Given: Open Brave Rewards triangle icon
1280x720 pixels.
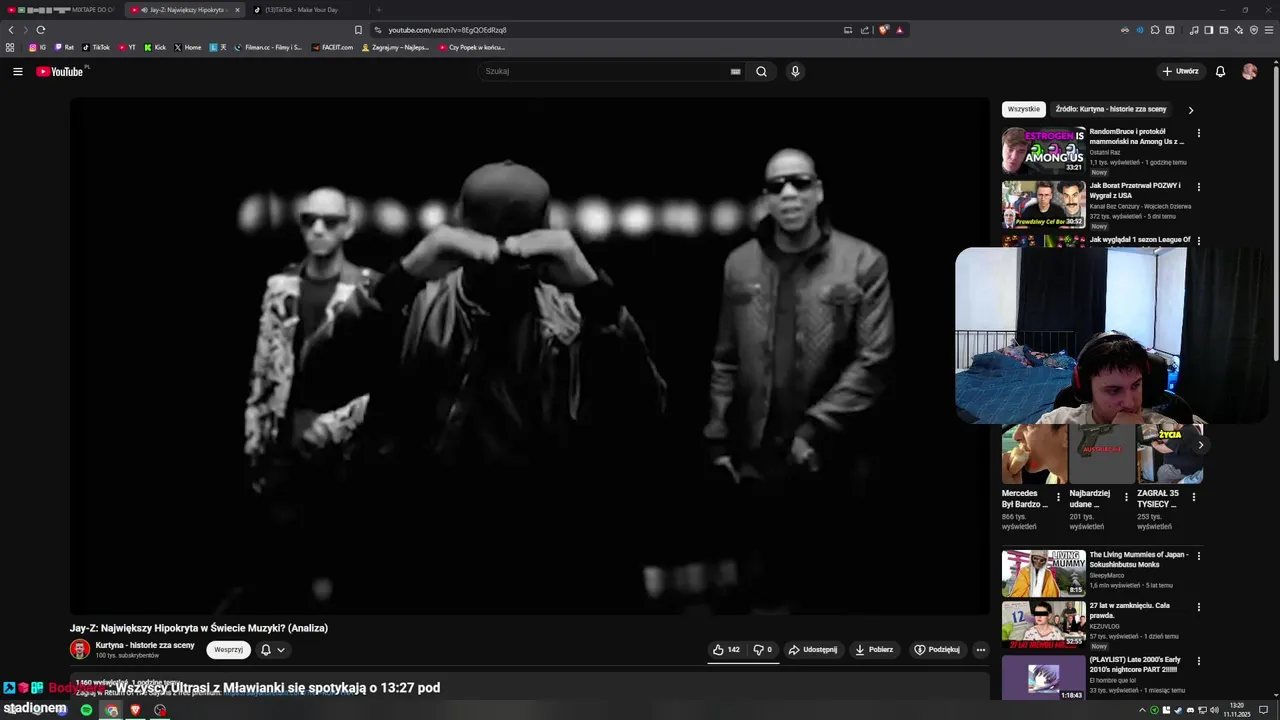Looking at the screenshot, I should click(900, 30).
